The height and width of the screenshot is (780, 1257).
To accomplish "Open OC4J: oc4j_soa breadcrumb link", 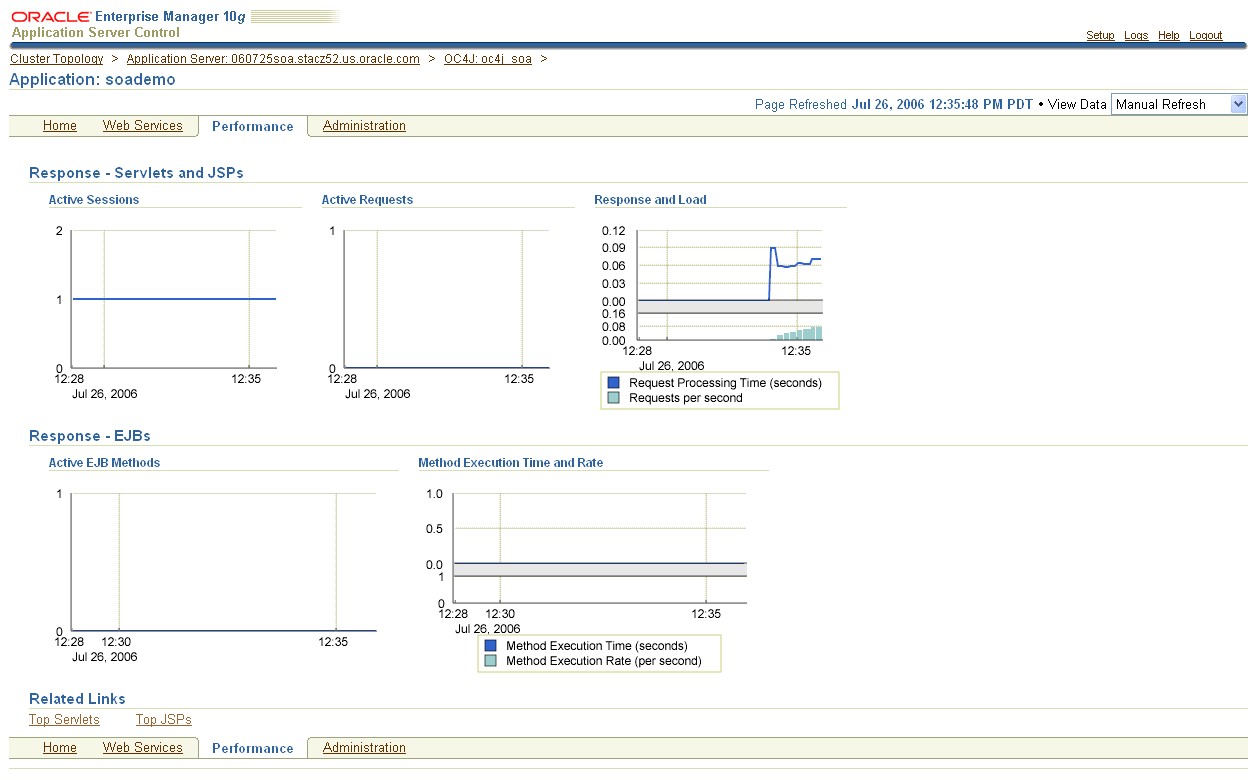I will click(488, 59).
